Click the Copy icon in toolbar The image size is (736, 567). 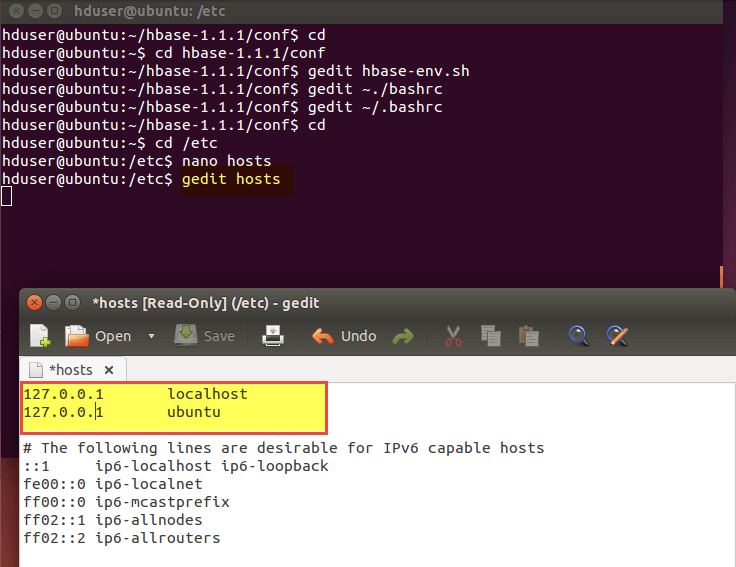pyautogui.click(x=490, y=336)
